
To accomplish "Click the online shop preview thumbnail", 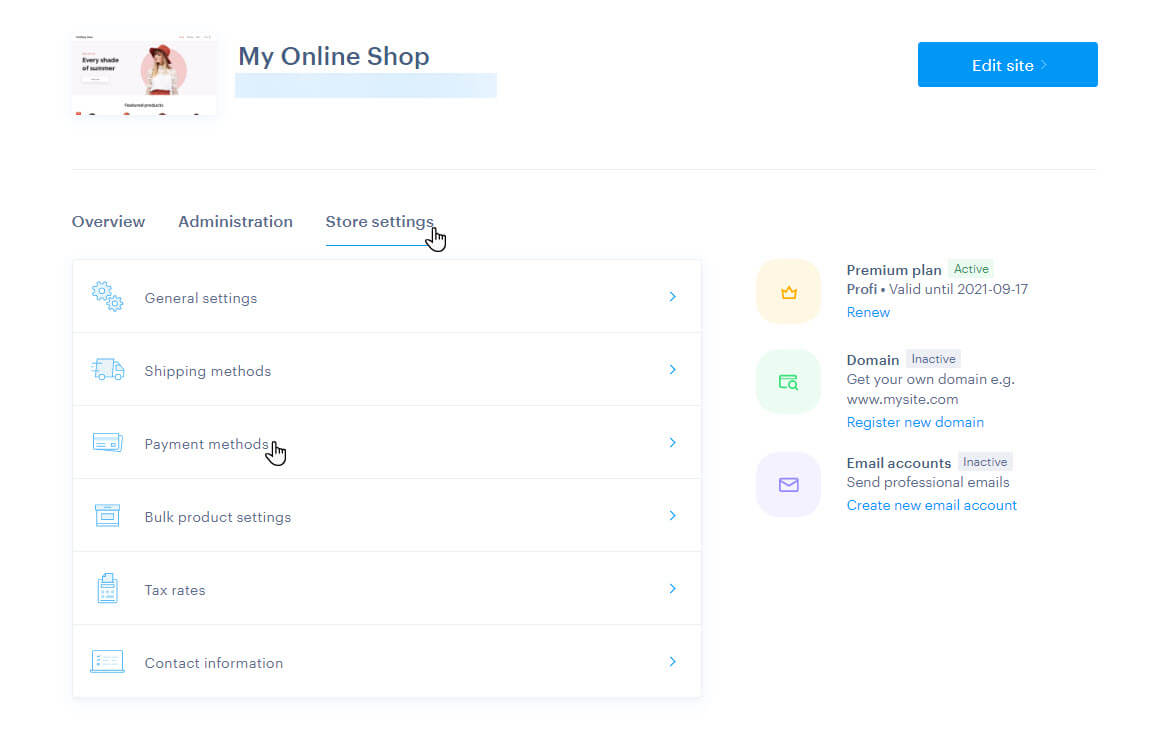I will tap(143, 72).
